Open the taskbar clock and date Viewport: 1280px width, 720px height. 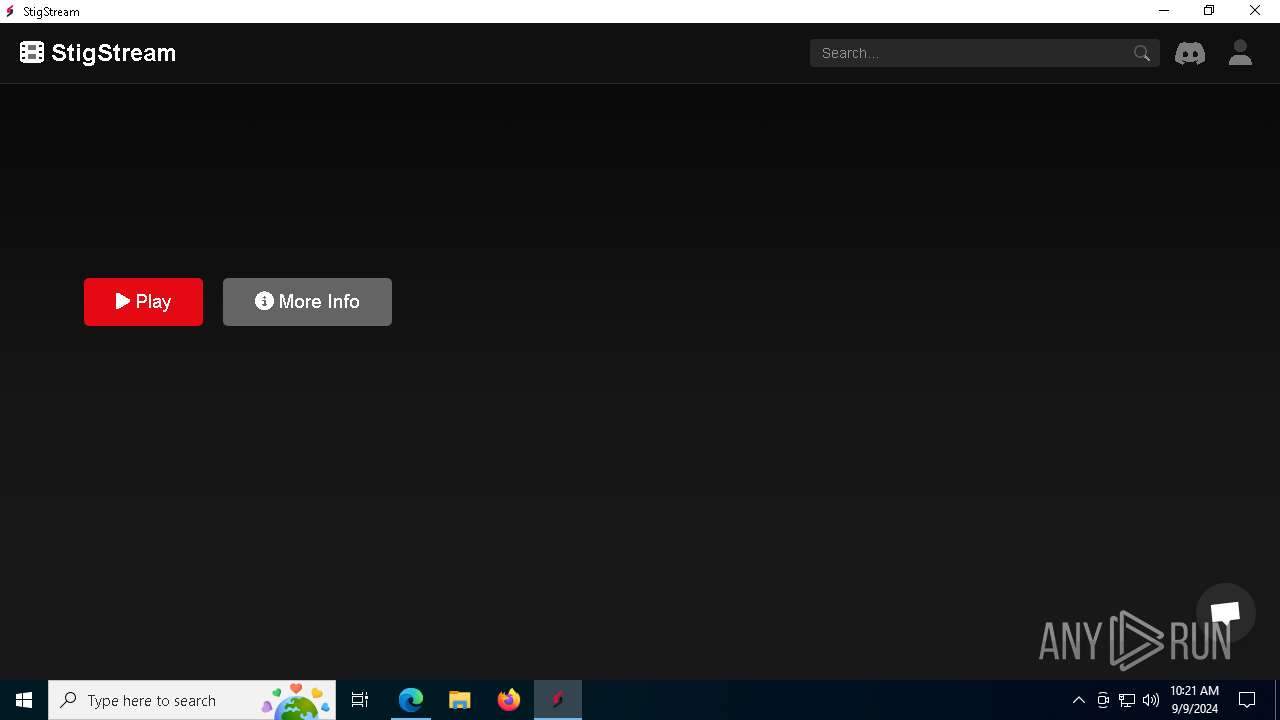(x=1195, y=700)
